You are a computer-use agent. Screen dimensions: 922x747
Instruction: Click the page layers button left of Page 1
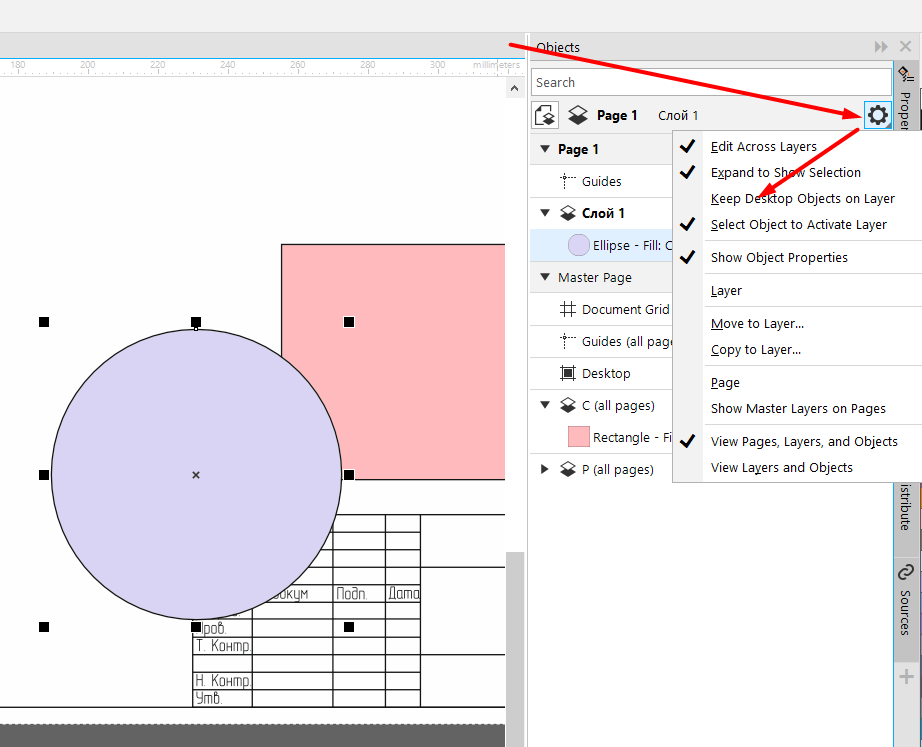click(x=545, y=115)
